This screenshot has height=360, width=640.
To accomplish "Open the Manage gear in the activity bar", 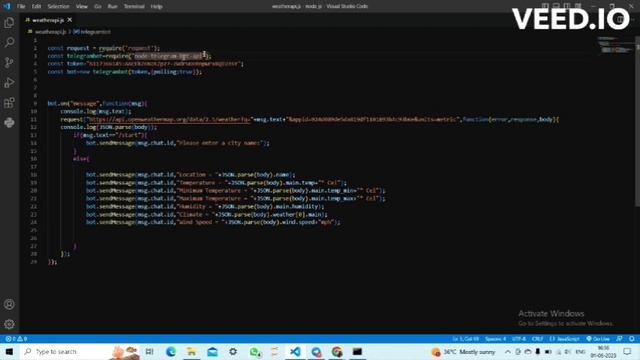I will (x=9, y=324).
